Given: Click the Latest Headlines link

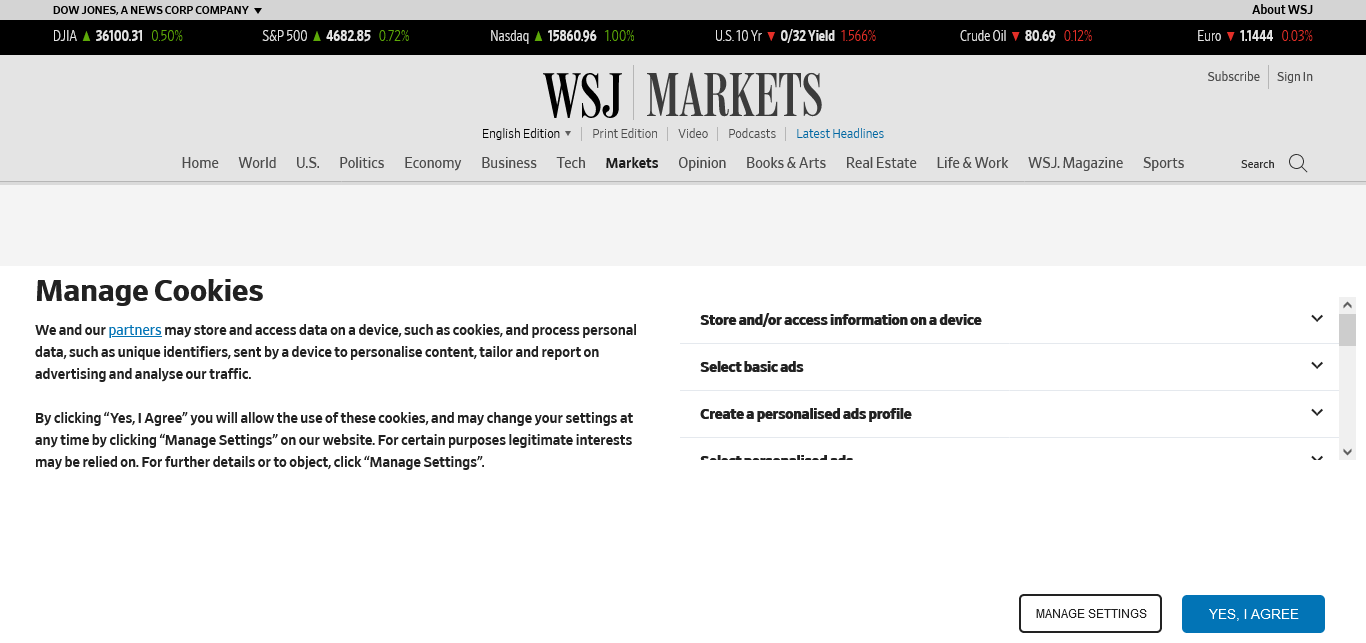Looking at the screenshot, I should click(840, 134).
